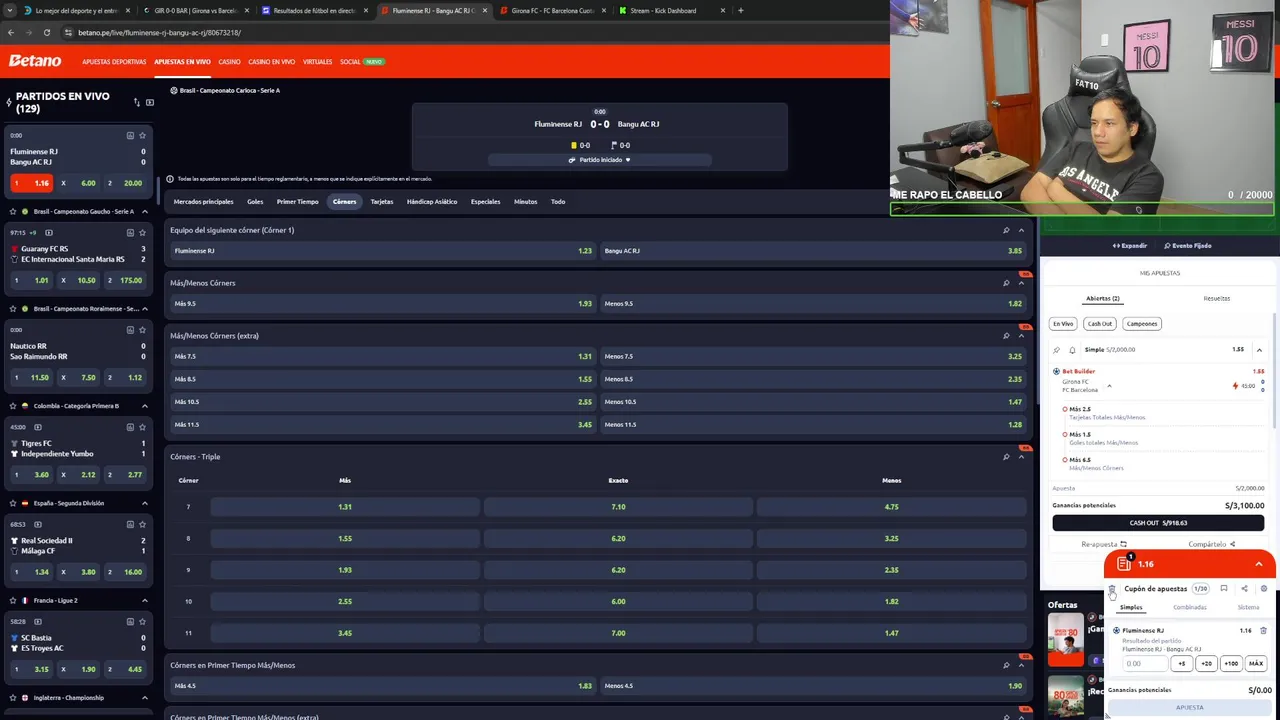Open a new browser tab
Screen dimensions: 1280x720
(x=740, y=10)
